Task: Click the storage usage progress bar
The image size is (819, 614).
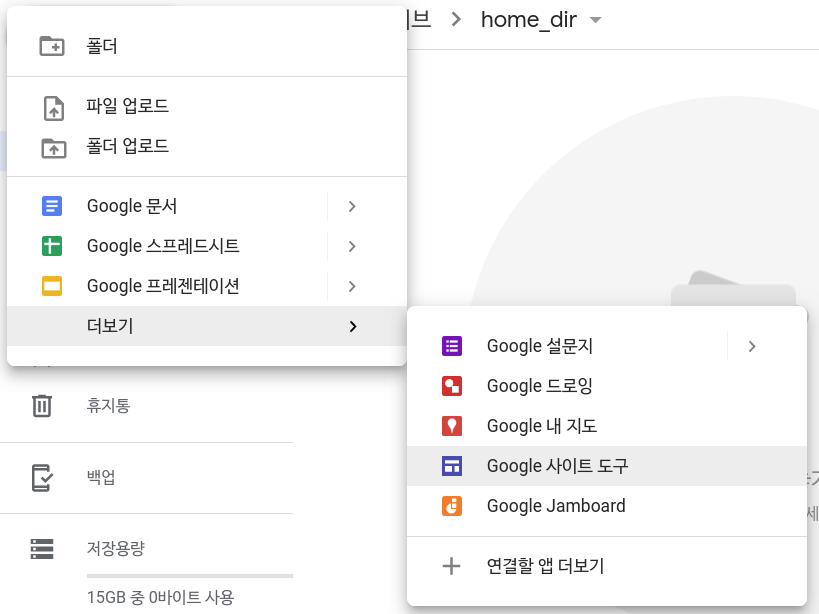Action: click(x=190, y=576)
